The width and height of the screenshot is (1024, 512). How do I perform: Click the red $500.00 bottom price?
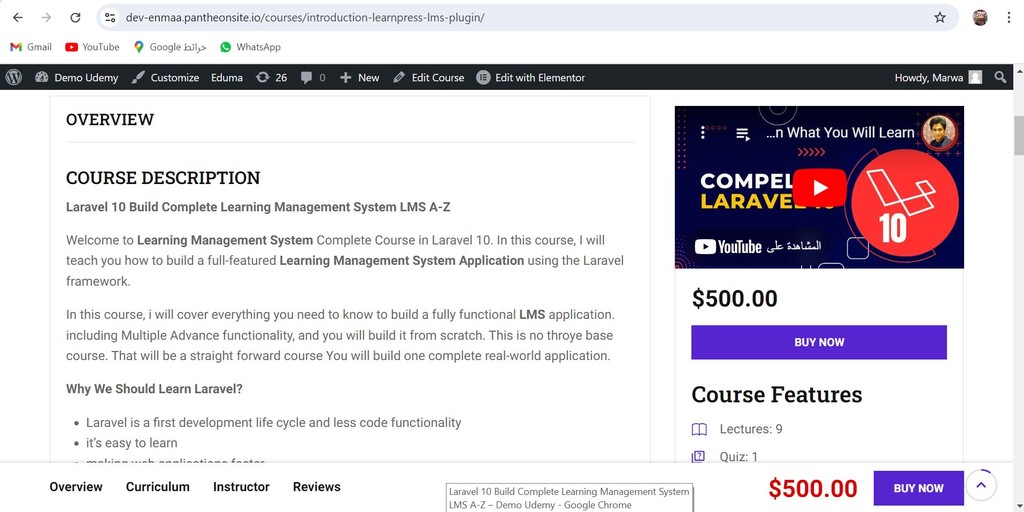tap(812, 488)
